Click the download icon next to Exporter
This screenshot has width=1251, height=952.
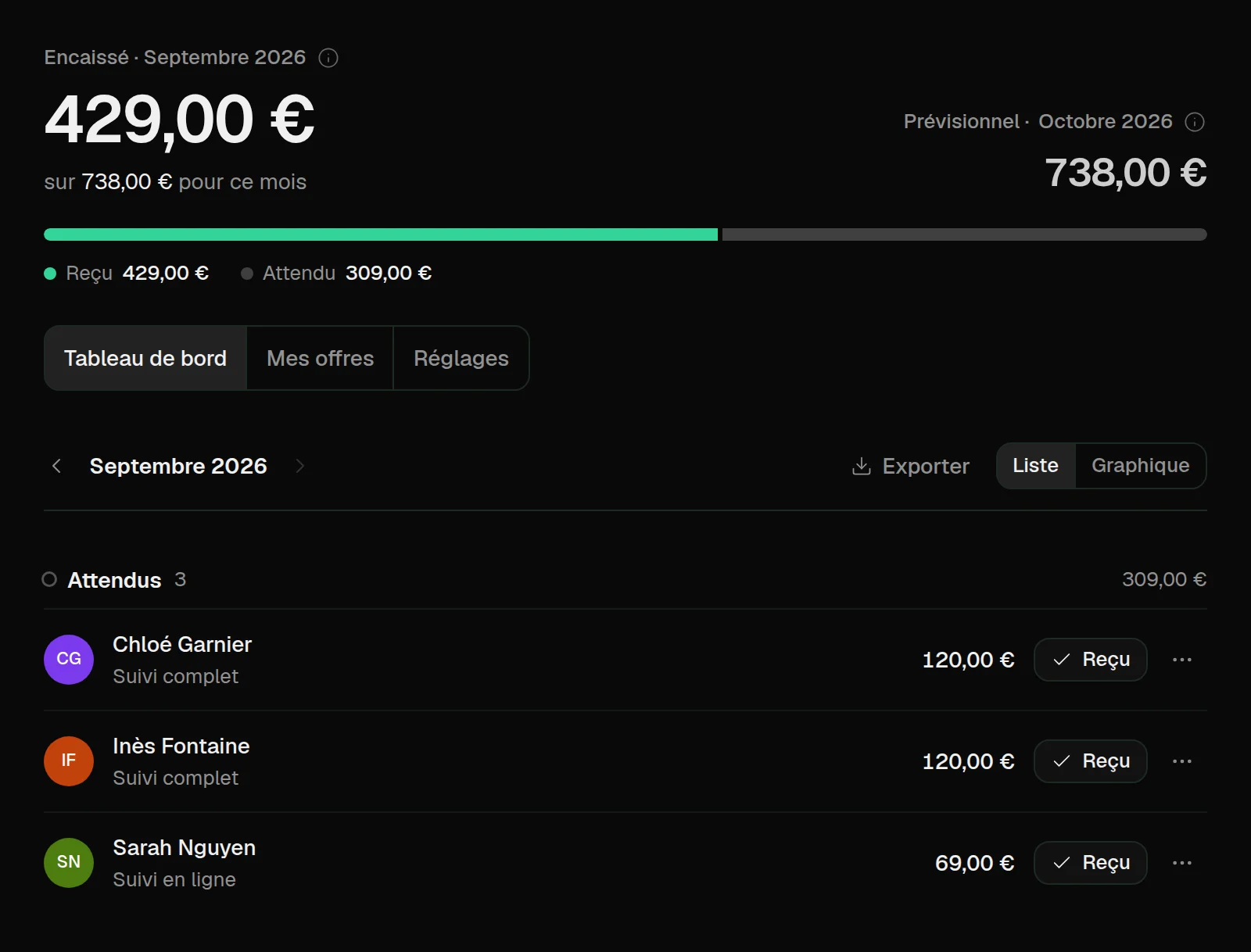click(x=861, y=466)
